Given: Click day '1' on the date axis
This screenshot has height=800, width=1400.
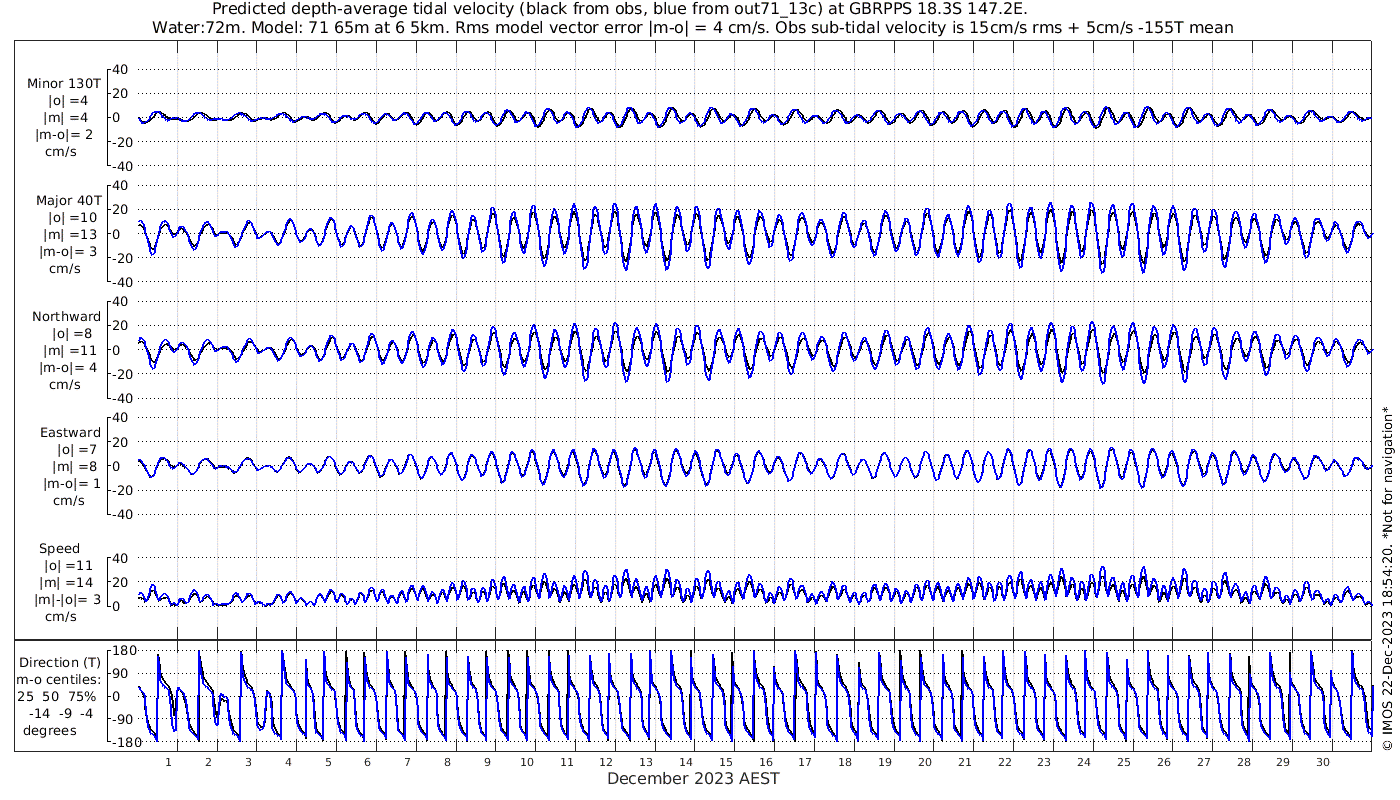Looking at the screenshot, I should point(169,762).
